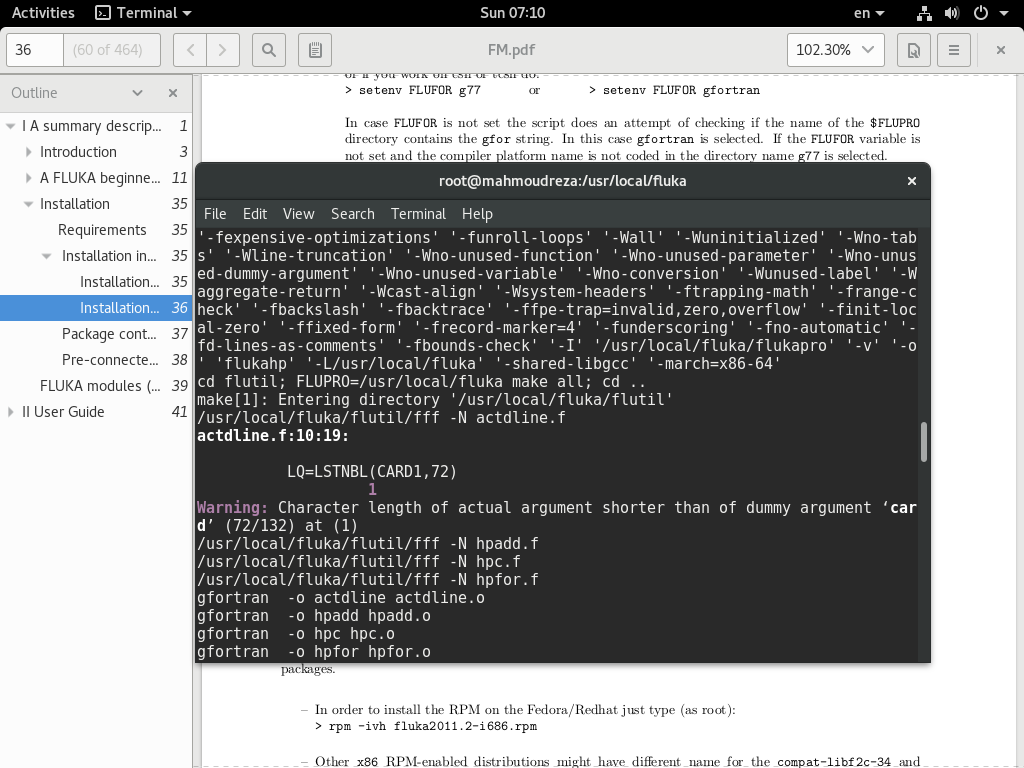Image resolution: width=1024 pixels, height=768 pixels.
Task: Open the hamburger view options menu
Action: pyautogui.click(x=953, y=50)
